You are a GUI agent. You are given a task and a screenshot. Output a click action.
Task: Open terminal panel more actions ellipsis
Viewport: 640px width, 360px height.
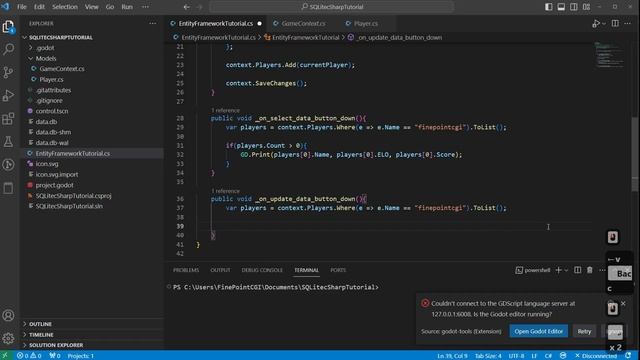(602, 270)
